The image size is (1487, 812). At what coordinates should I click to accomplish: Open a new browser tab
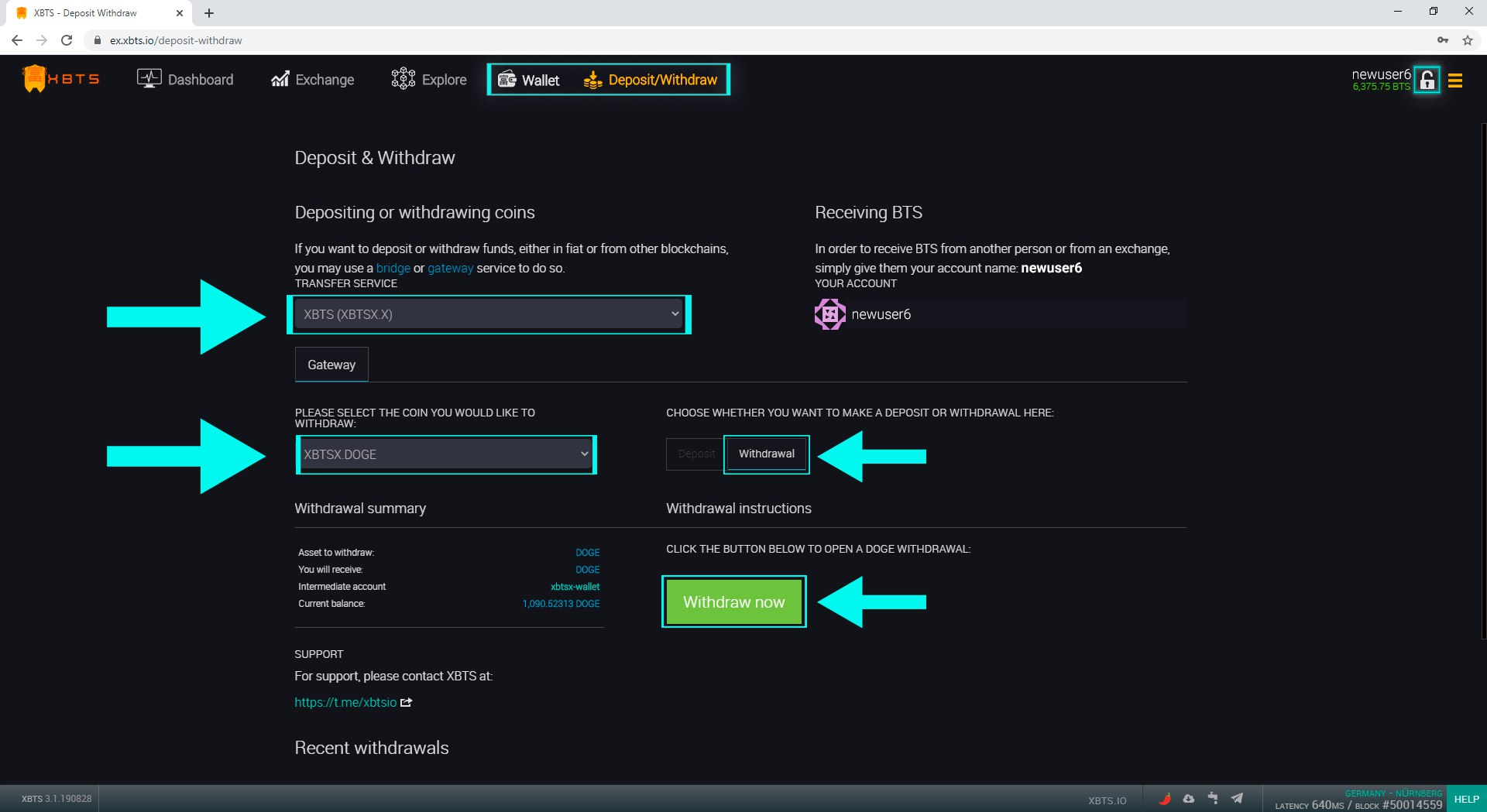coord(209,13)
